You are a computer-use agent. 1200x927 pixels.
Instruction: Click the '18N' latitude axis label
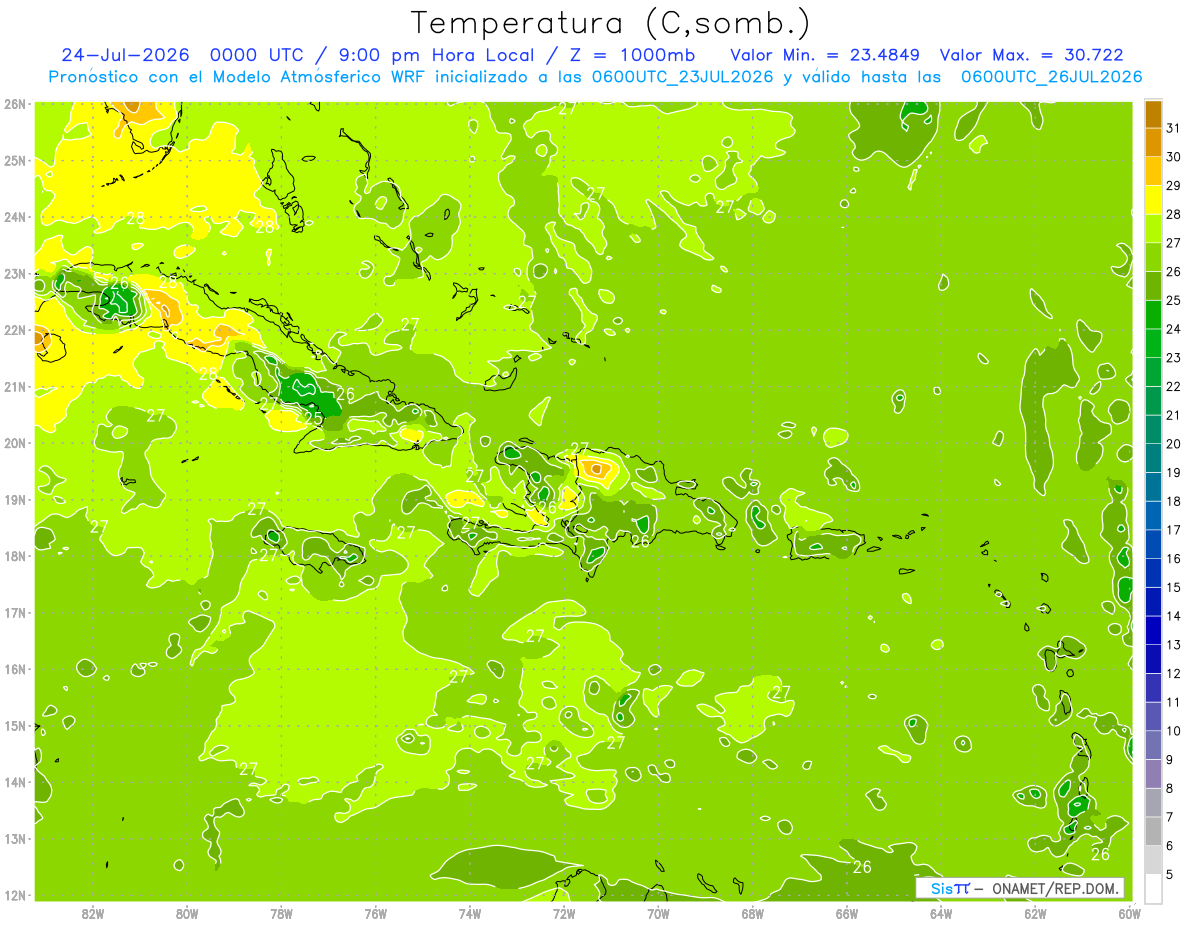[15, 556]
